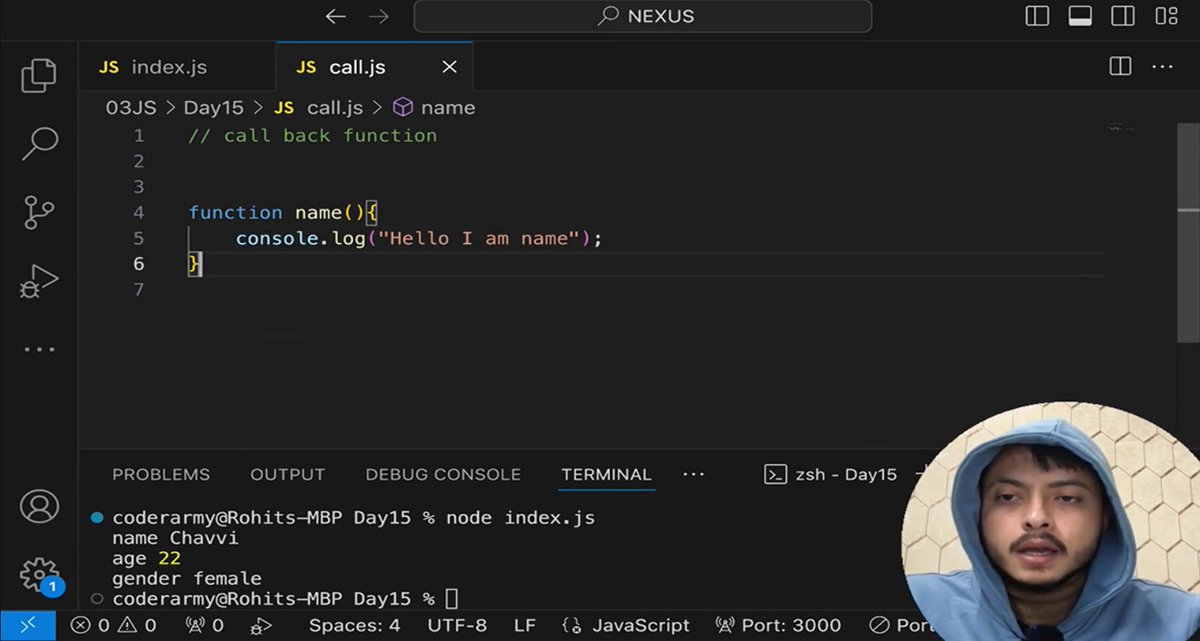Change the LF end of line sequence
Viewport: 1200px width, 641px height.
[525, 626]
